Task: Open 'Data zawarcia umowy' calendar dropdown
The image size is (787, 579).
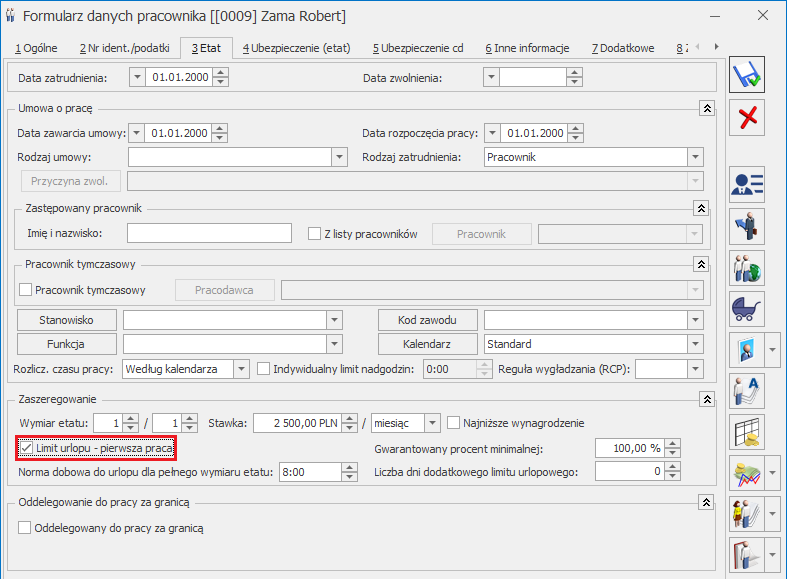Action: click(136, 133)
